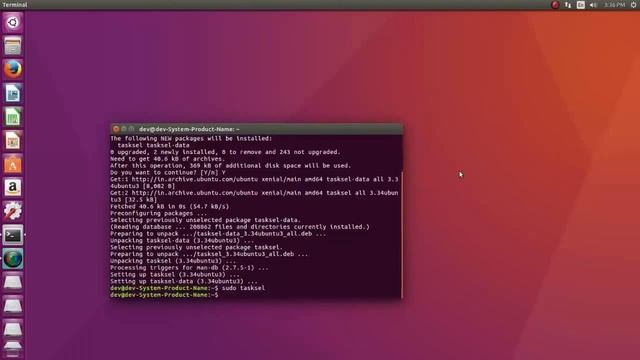Open the network connections indicator
This screenshot has width=640, height=360.
(x=568, y=5)
